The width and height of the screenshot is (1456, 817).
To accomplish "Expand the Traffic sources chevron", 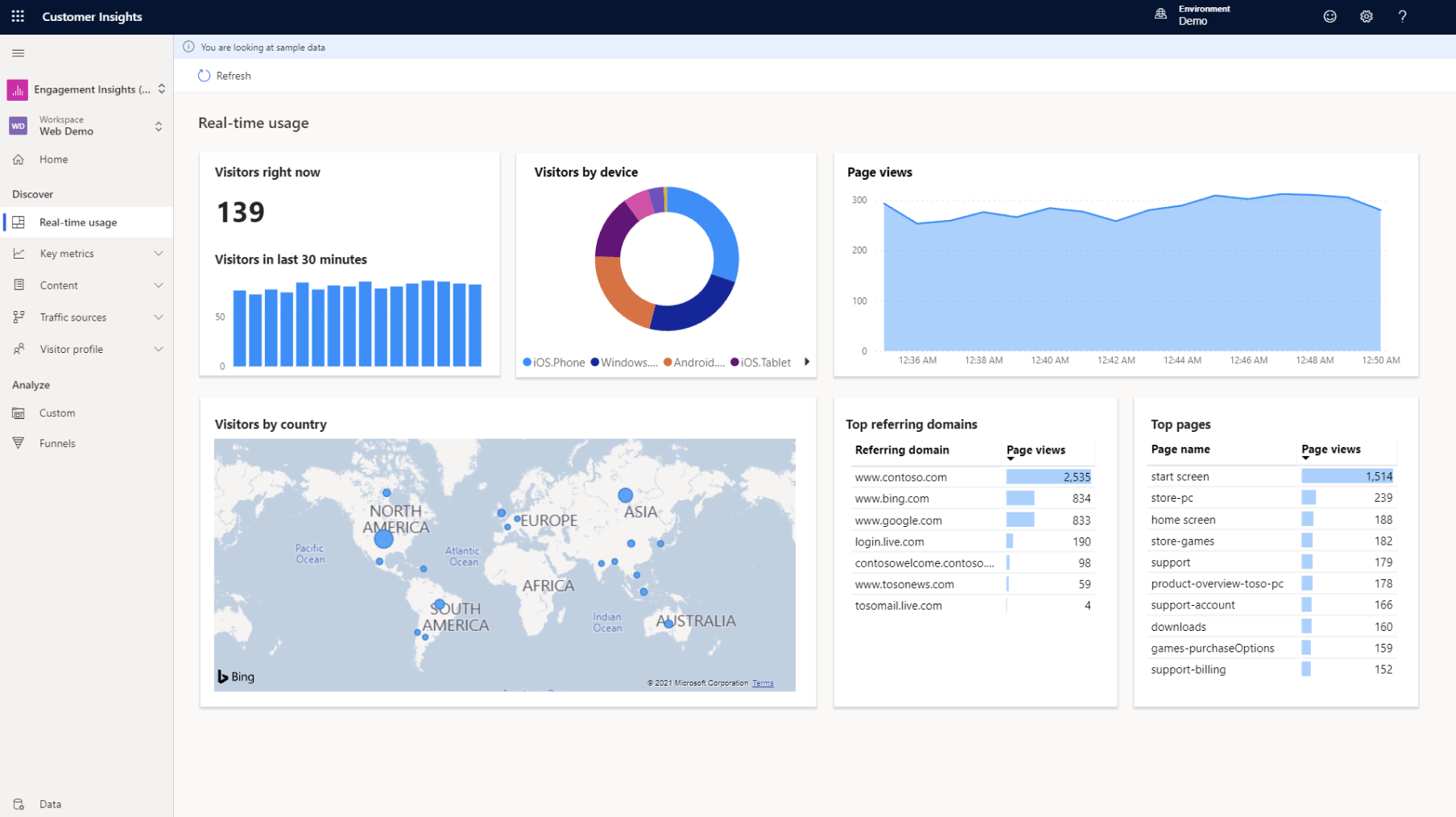I will pyautogui.click(x=159, y=317).
